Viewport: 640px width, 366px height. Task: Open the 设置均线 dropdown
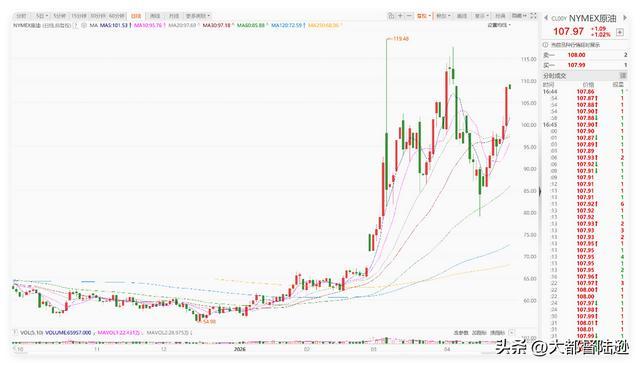click(499, 25)
